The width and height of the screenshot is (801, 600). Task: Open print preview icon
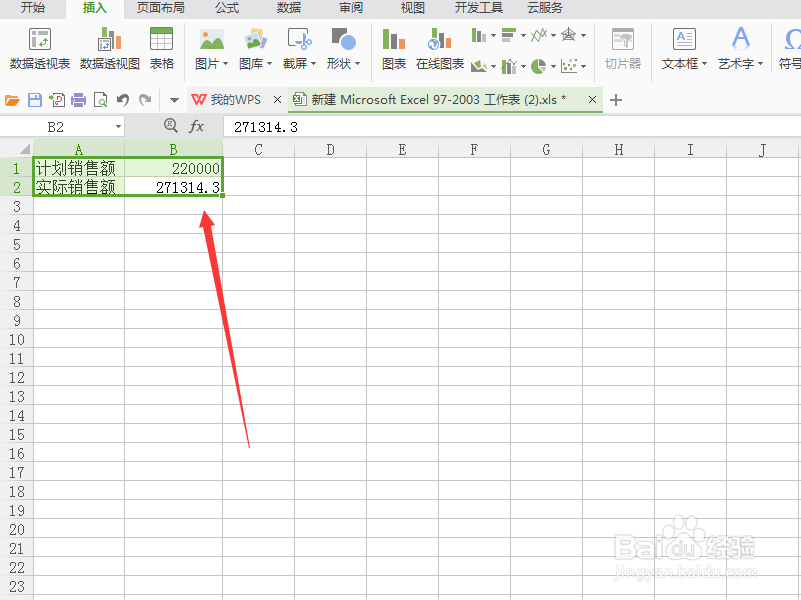(101, 100)
